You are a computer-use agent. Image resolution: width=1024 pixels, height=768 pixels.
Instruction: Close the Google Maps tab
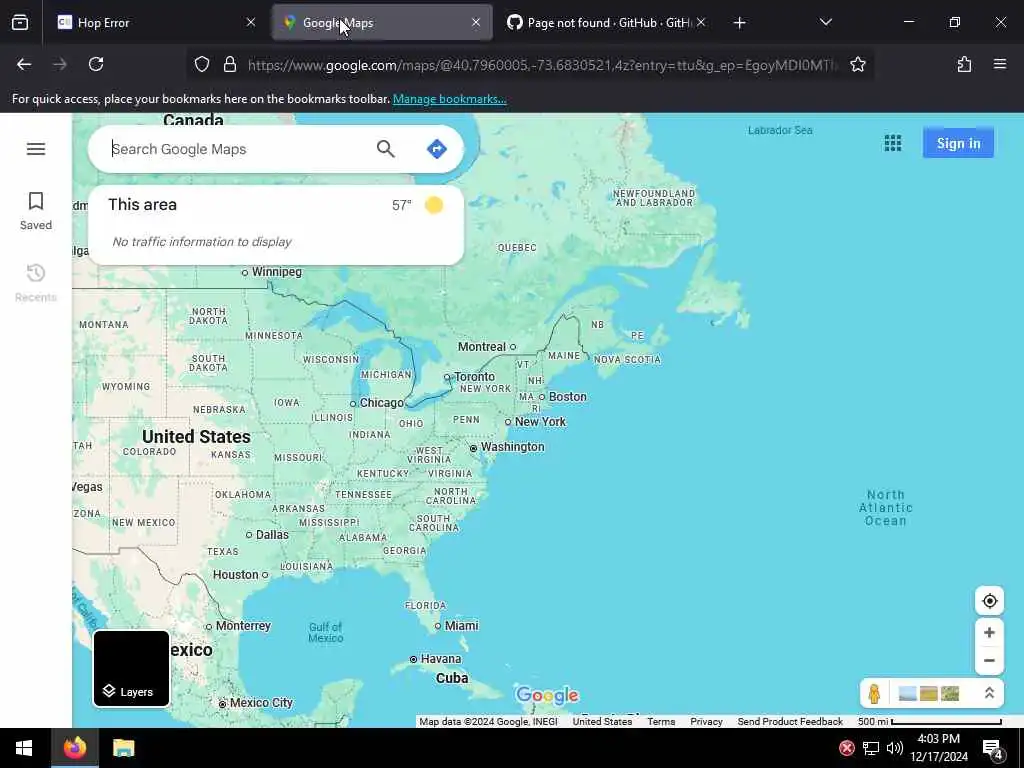[476, 22]
